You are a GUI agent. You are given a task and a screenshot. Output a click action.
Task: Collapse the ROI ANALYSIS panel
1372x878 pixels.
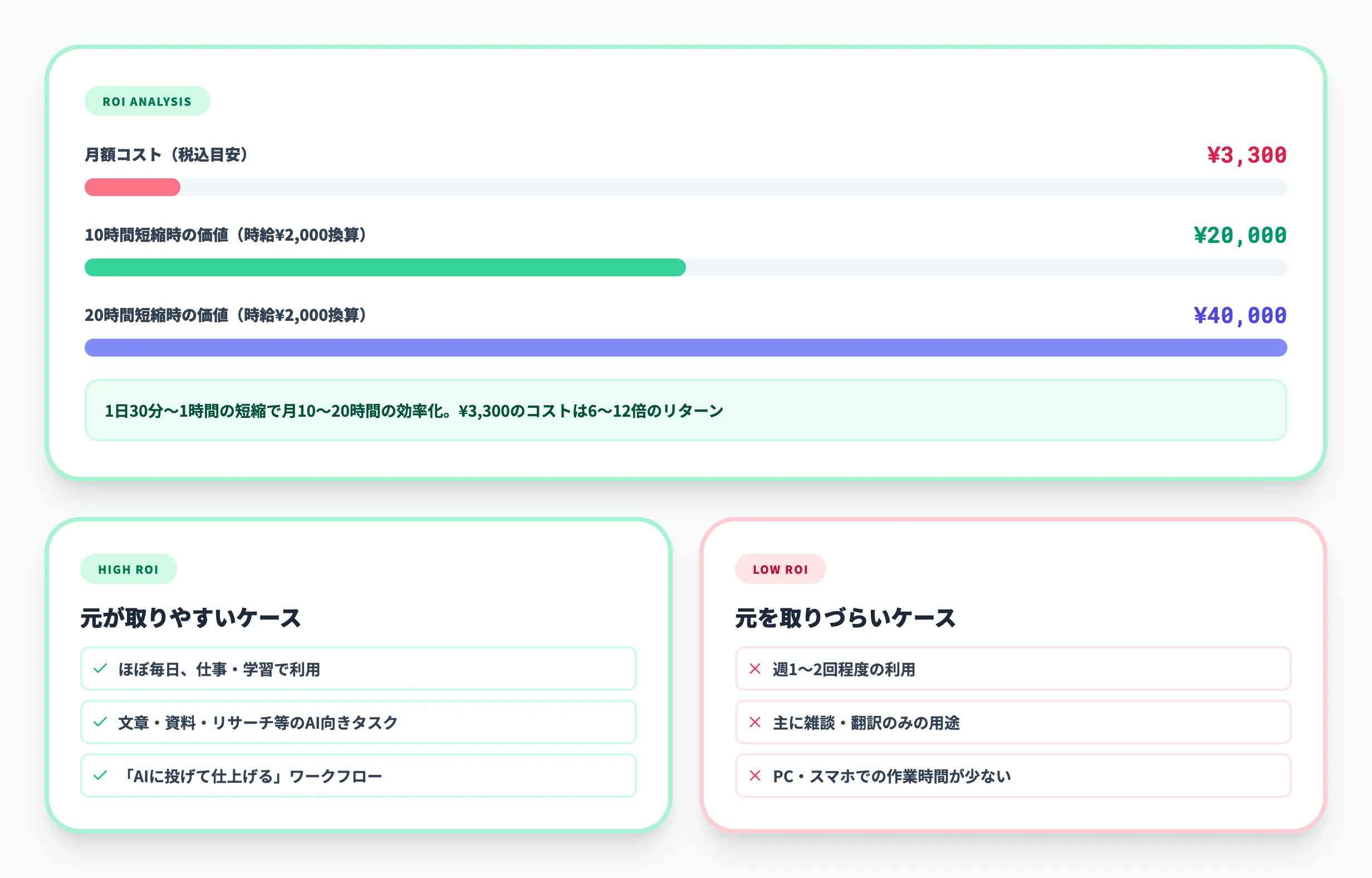pyautogui.click(x=147, y=101)
